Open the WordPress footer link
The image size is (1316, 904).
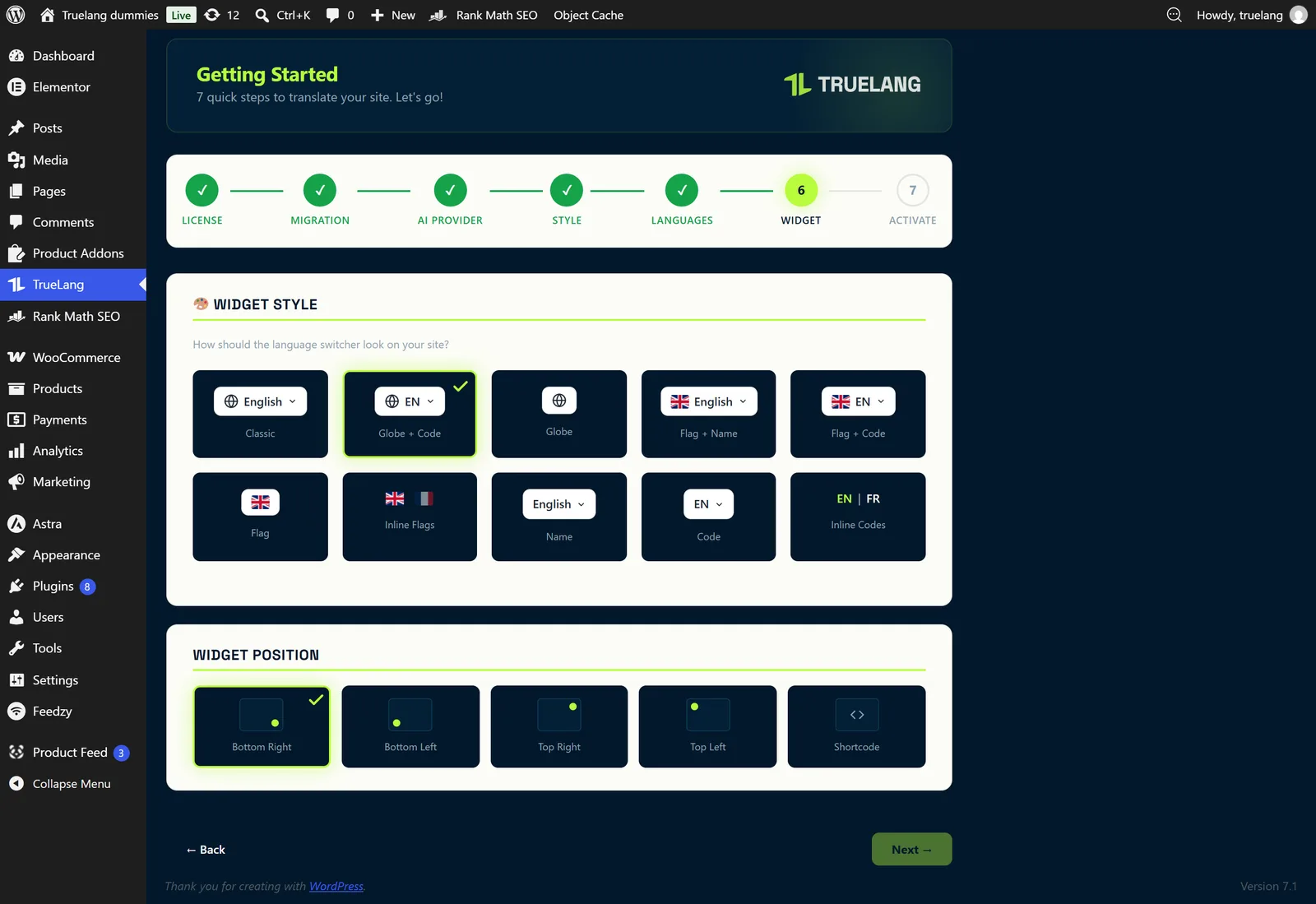336,886
